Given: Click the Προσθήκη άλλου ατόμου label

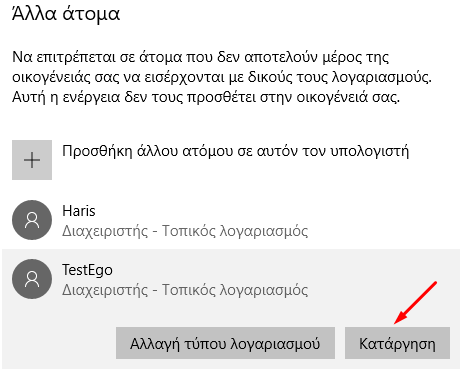Looking at the screenshot, I should point(235,151).
